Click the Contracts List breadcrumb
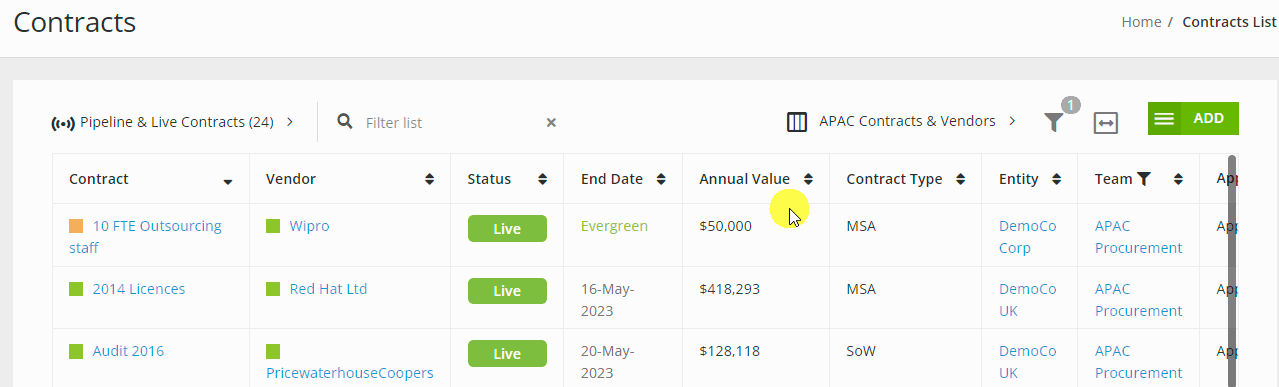The image size is (1279, 387). click(x=1229, y=21)
